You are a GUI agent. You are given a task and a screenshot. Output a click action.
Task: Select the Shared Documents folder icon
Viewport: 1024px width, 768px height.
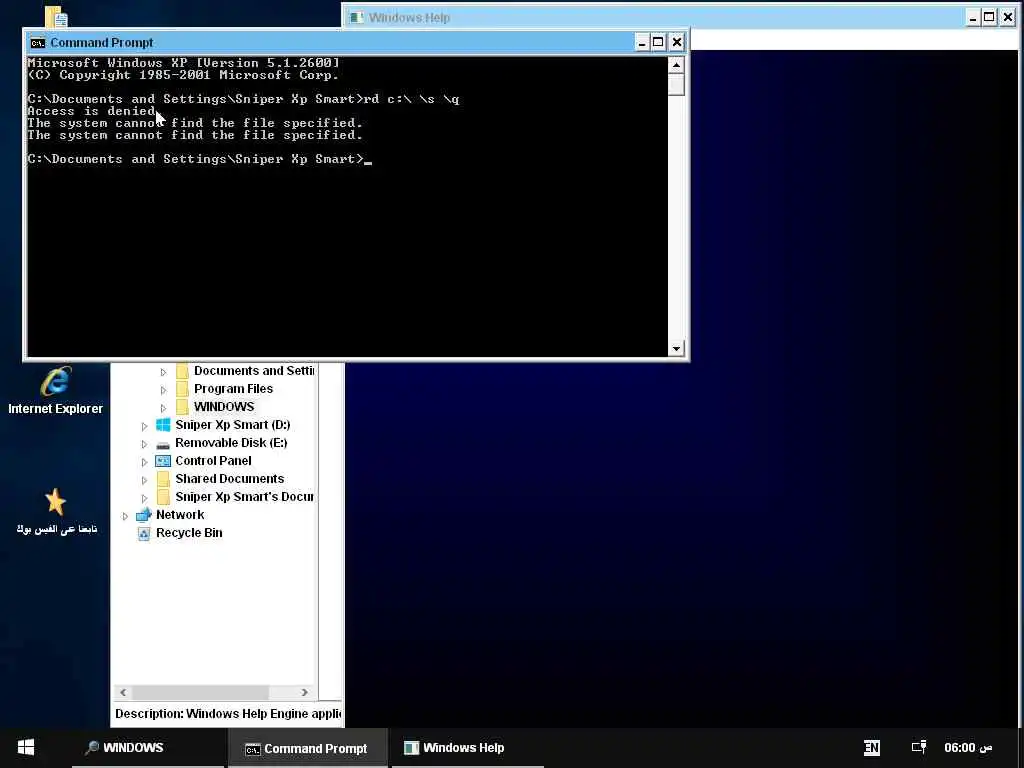(163, 479)
